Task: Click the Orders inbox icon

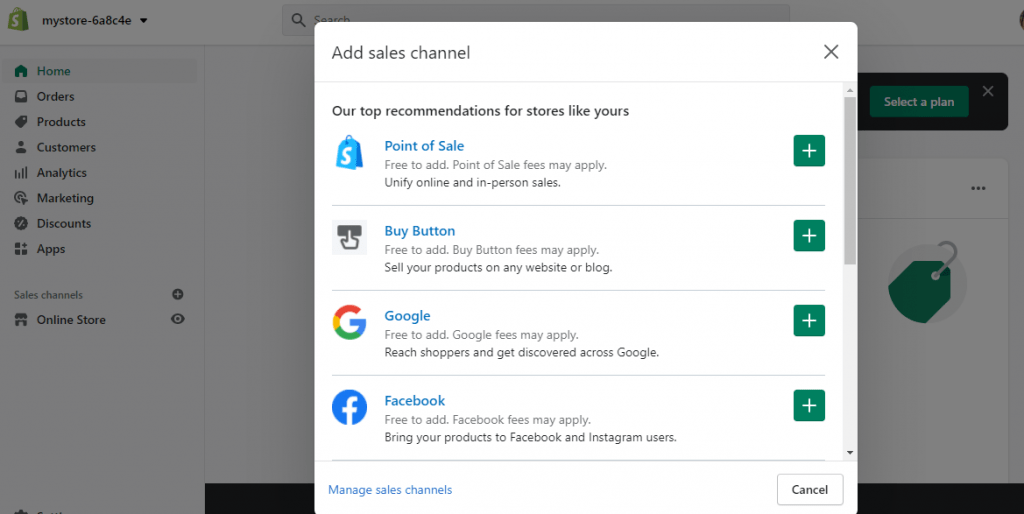Action: pyautogui.click(x=21, y=97)
